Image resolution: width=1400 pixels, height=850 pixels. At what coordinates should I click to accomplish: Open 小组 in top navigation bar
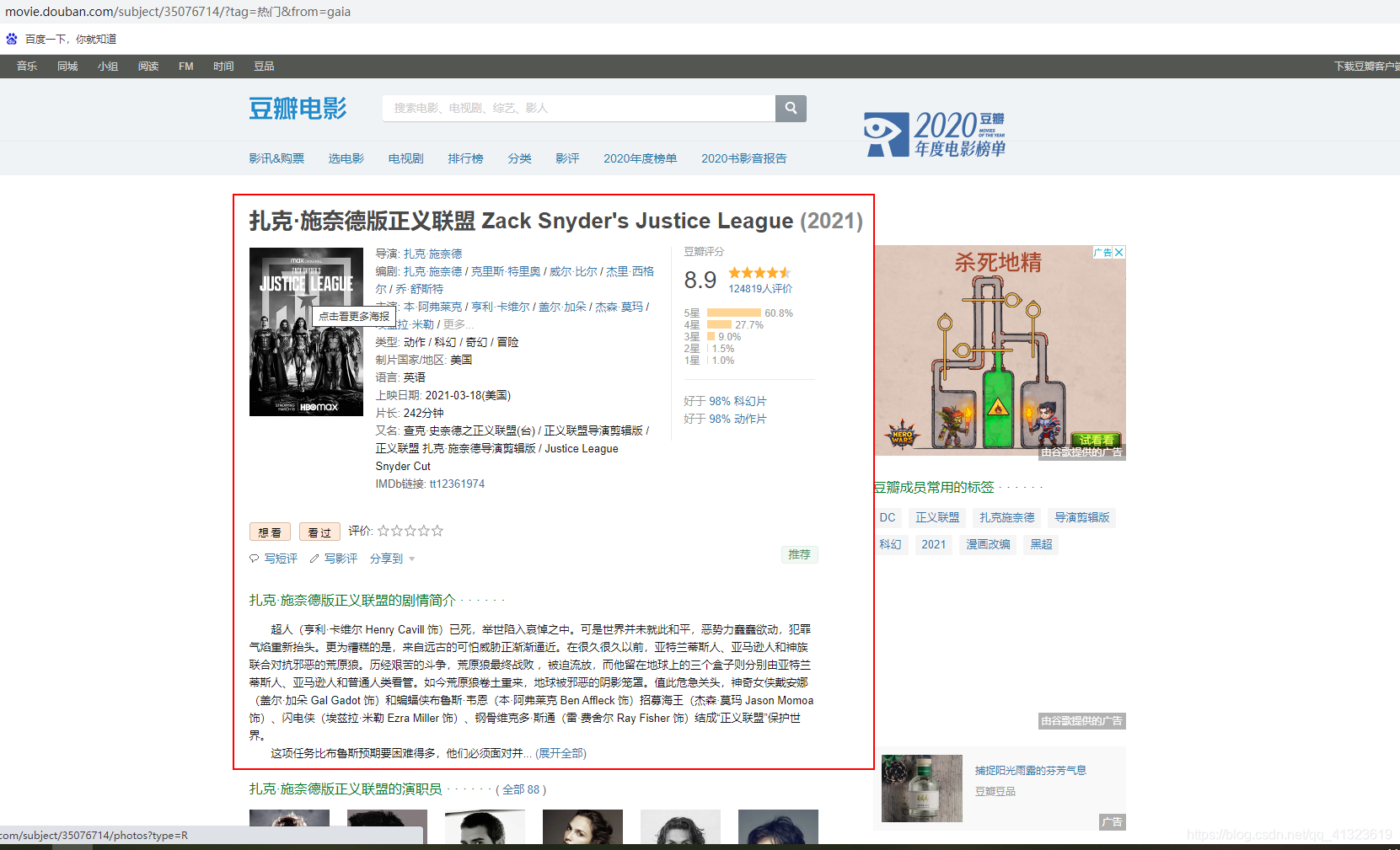[x=108, y=67]
